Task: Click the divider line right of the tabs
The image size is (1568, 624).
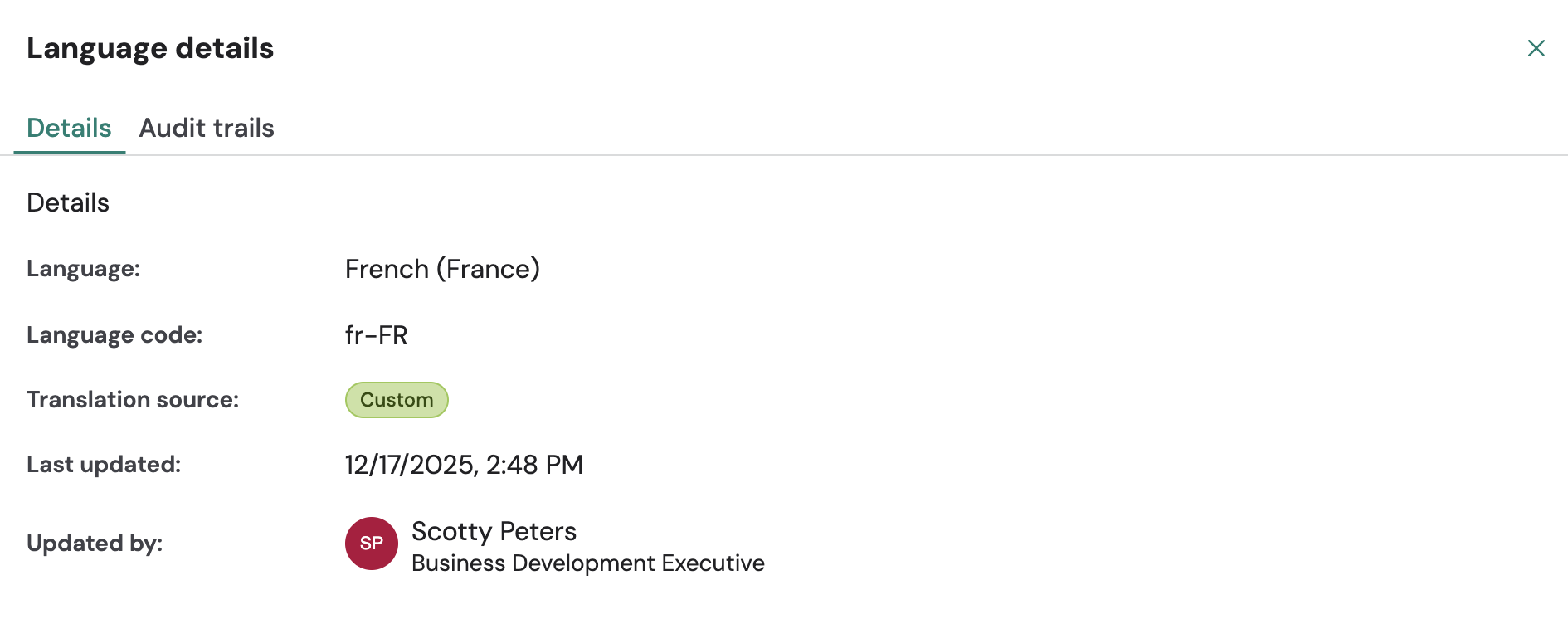Action: tap(830, 155)
